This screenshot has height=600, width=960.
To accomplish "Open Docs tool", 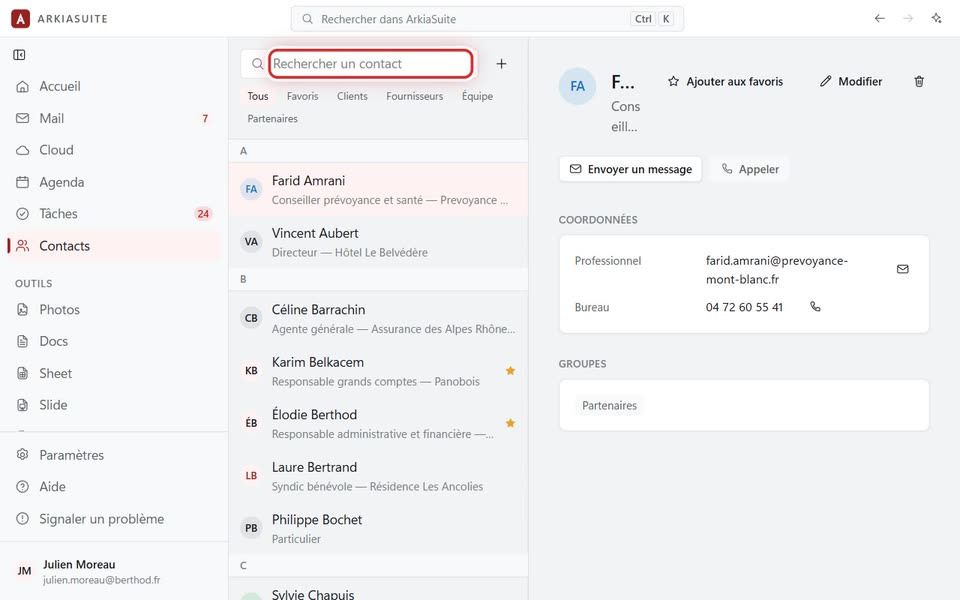I will pos(114,341).
